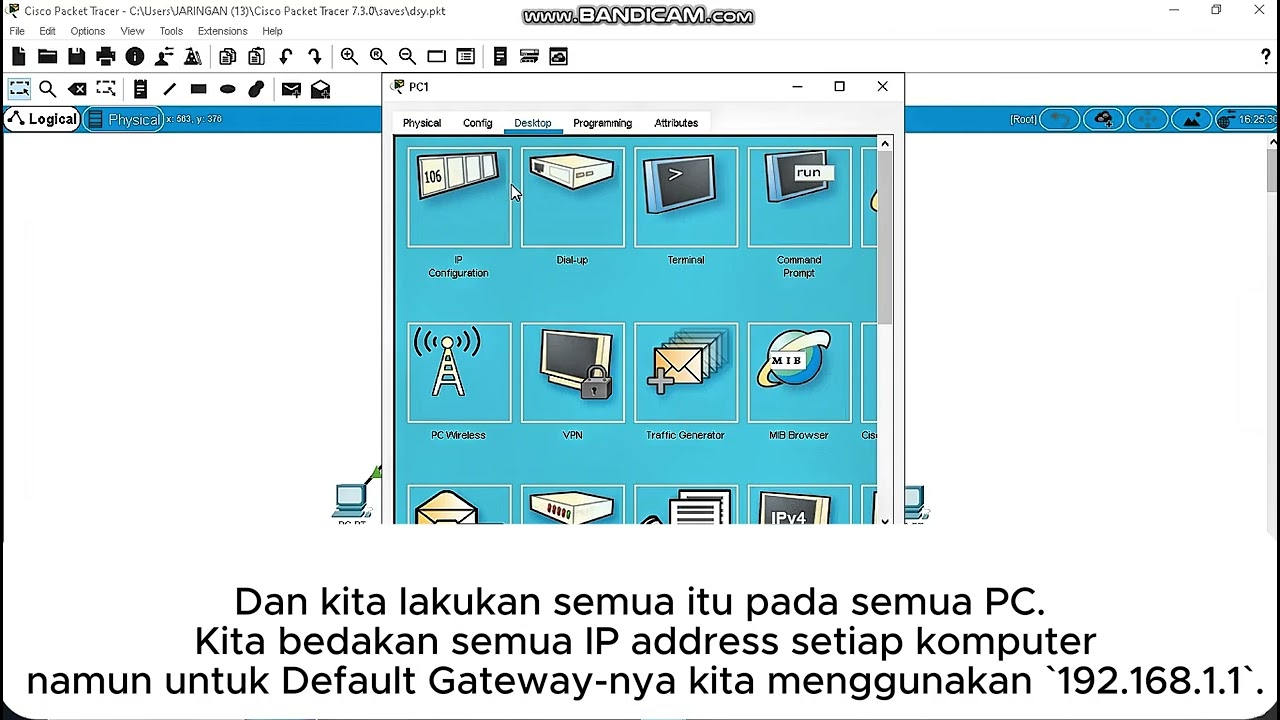Zoom in with the magnifier plus icon
1280x720 pixels.
tap(349, 57)
